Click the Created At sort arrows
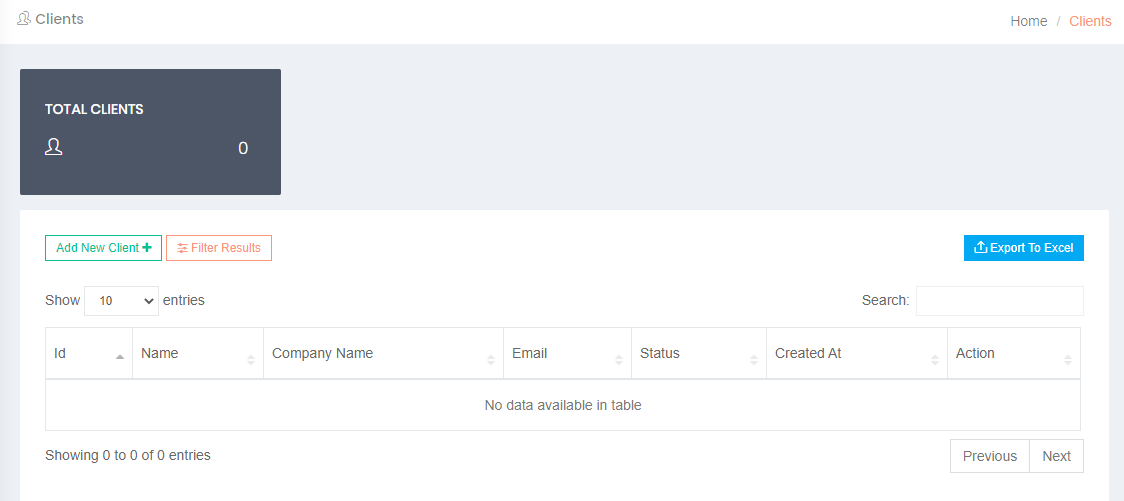Viewport: 1124px width, 501px height. coord(935,360)
